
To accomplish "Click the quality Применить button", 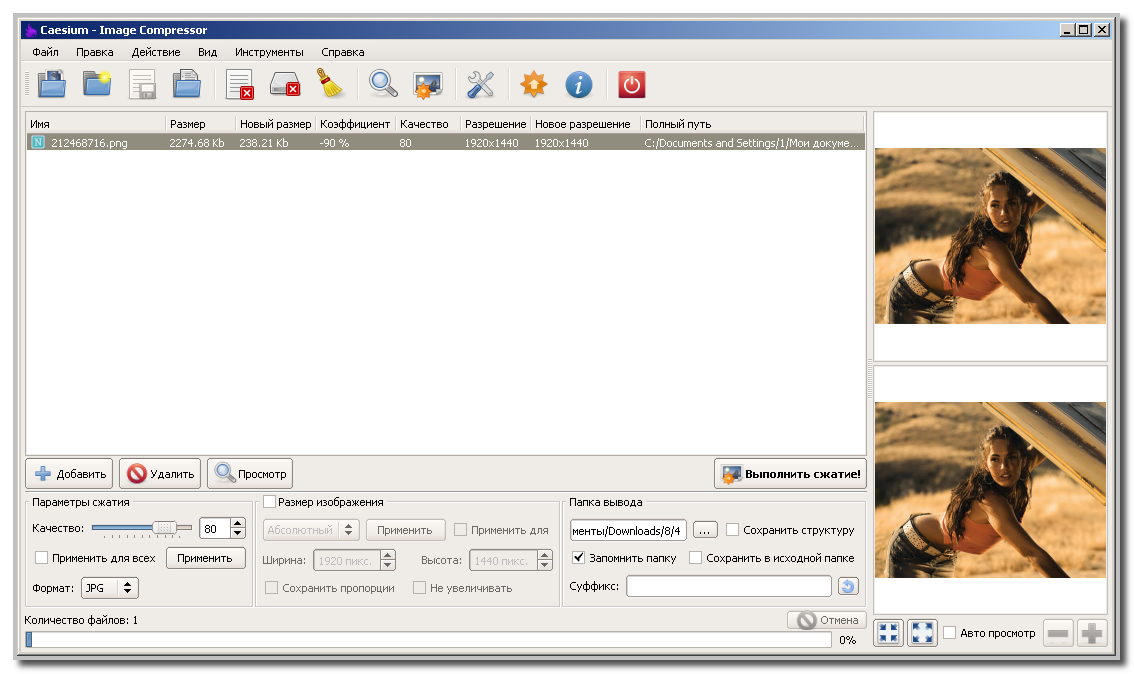I will pos(205,558).
